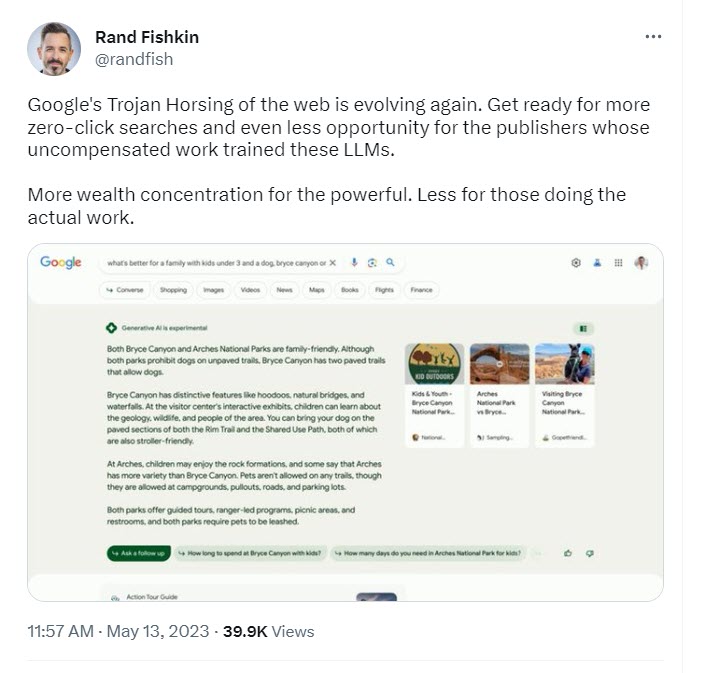The width and height of the screenshot is (710, 673).
Task: Open the tweet's three-dot more menu
Action: (x=653, y=37)
